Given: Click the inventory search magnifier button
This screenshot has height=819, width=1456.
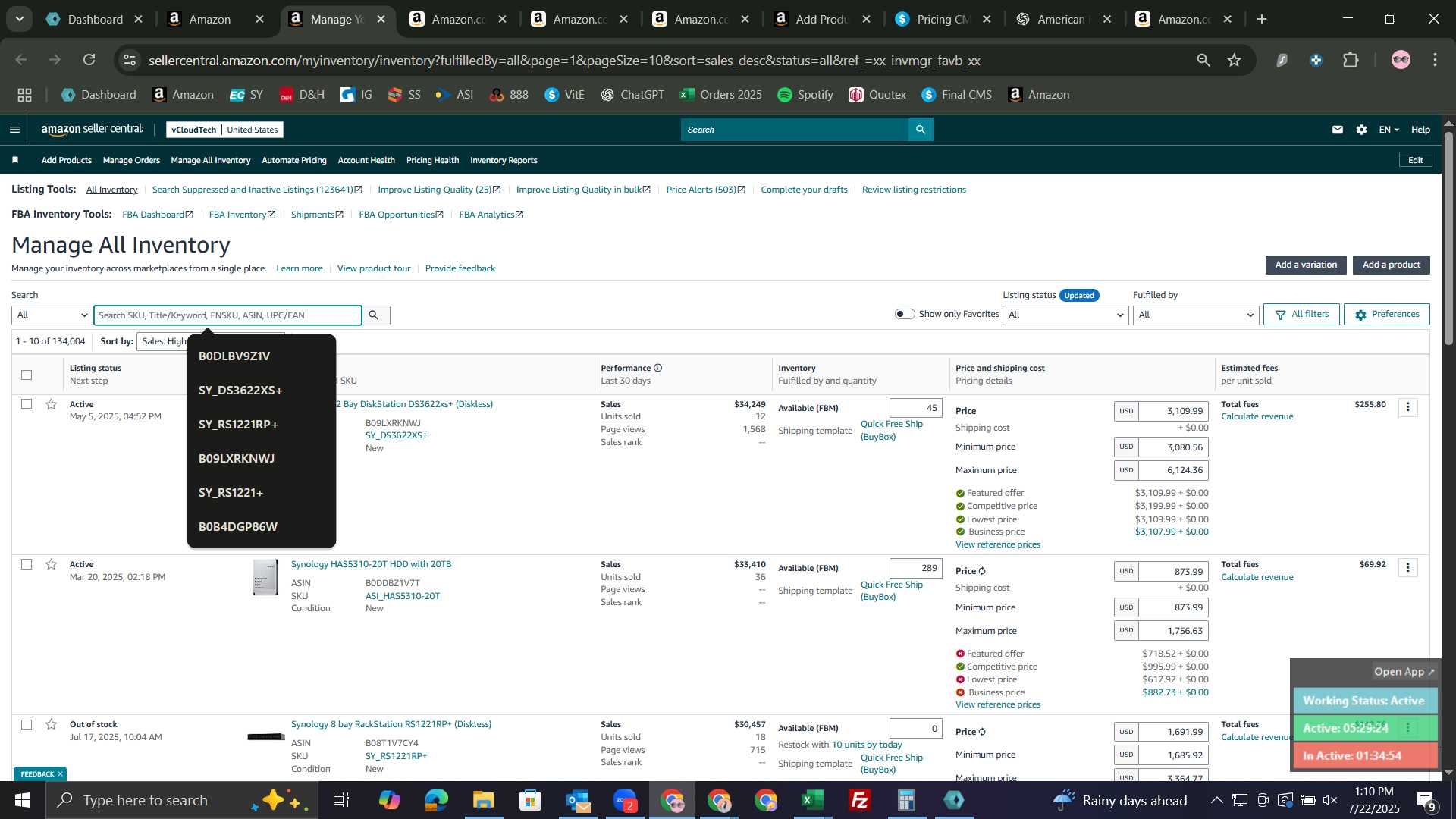Looking at the screenshot, I should point(373,315).
